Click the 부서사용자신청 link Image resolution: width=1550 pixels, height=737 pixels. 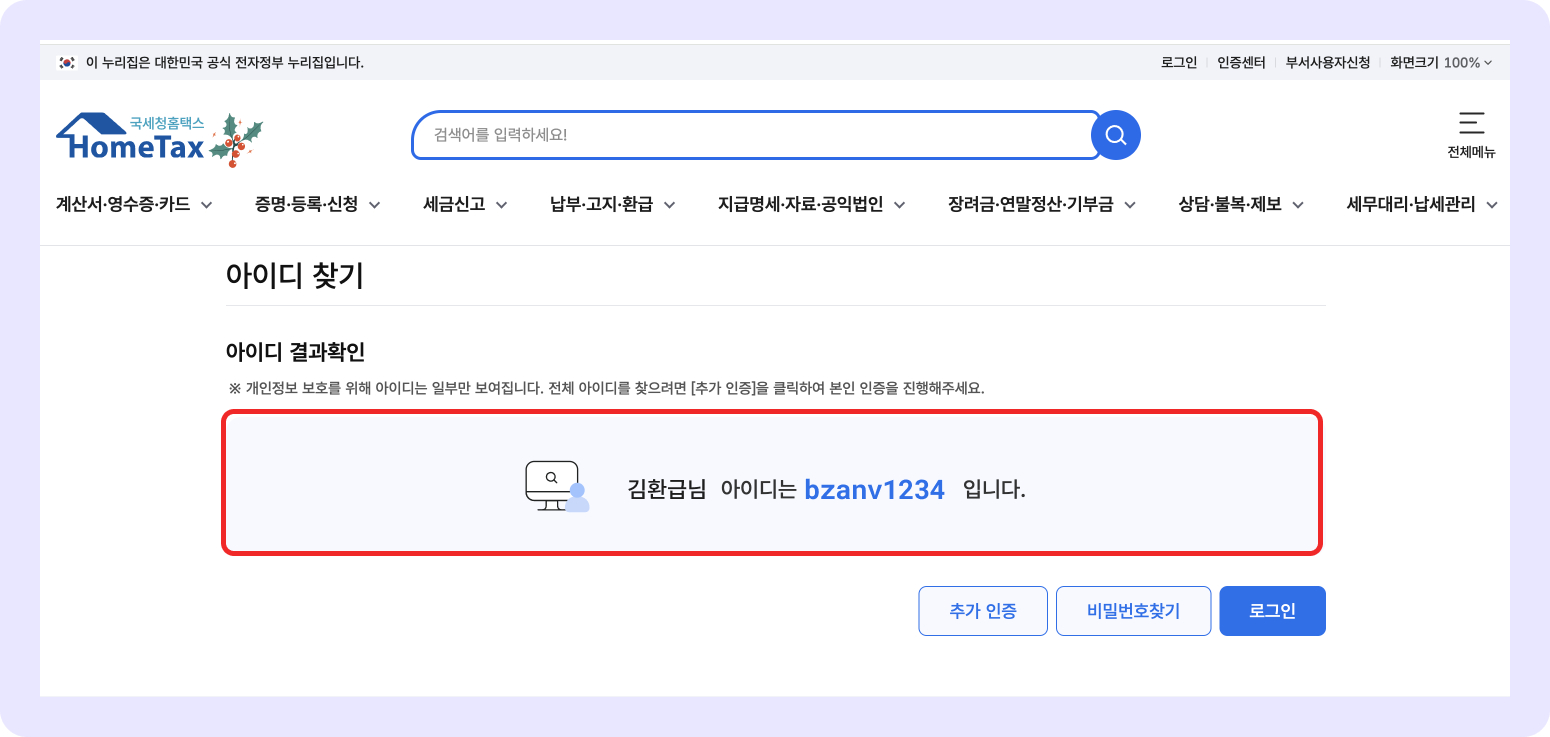click(1327, 61)
